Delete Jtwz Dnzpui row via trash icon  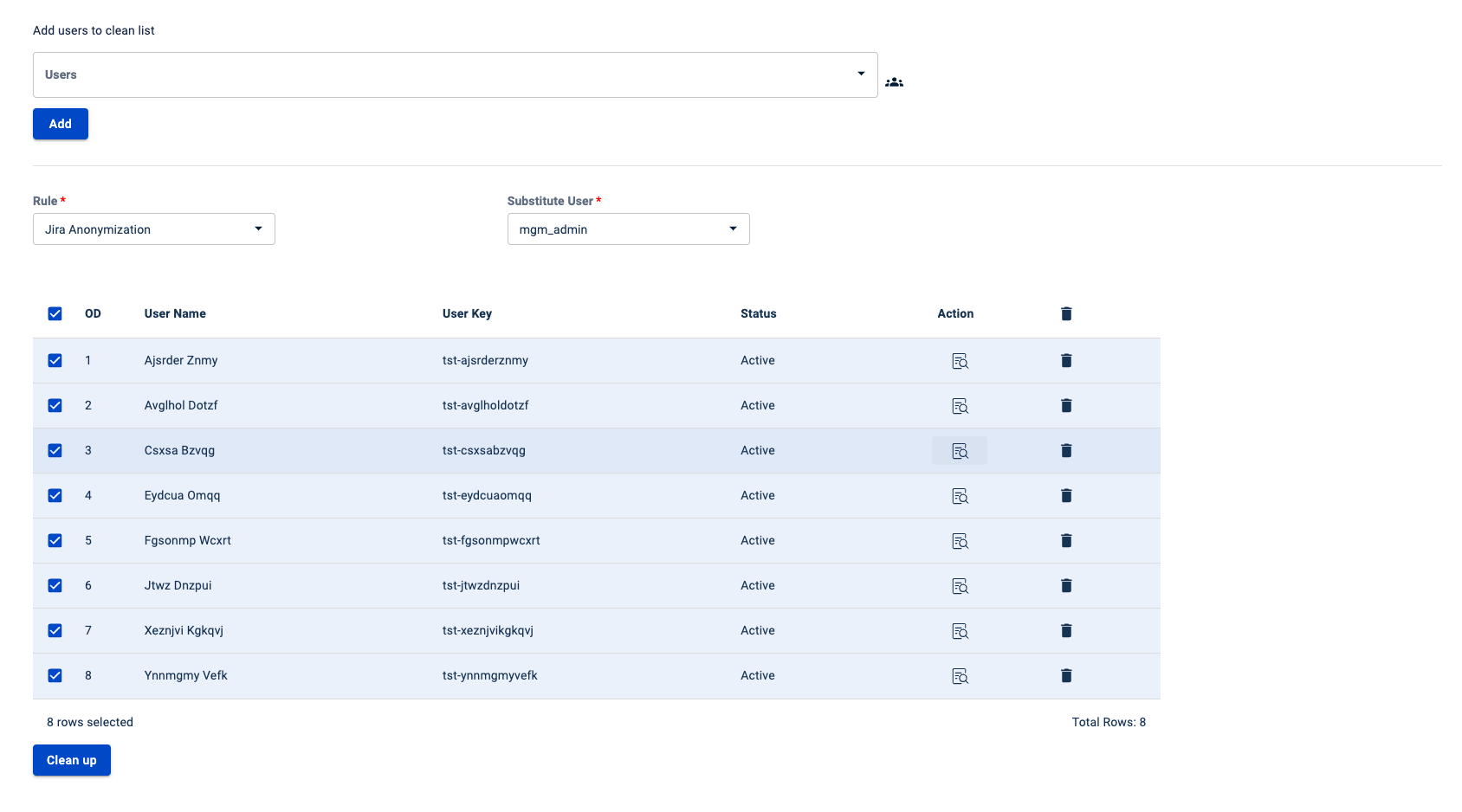coord(1066,586)
